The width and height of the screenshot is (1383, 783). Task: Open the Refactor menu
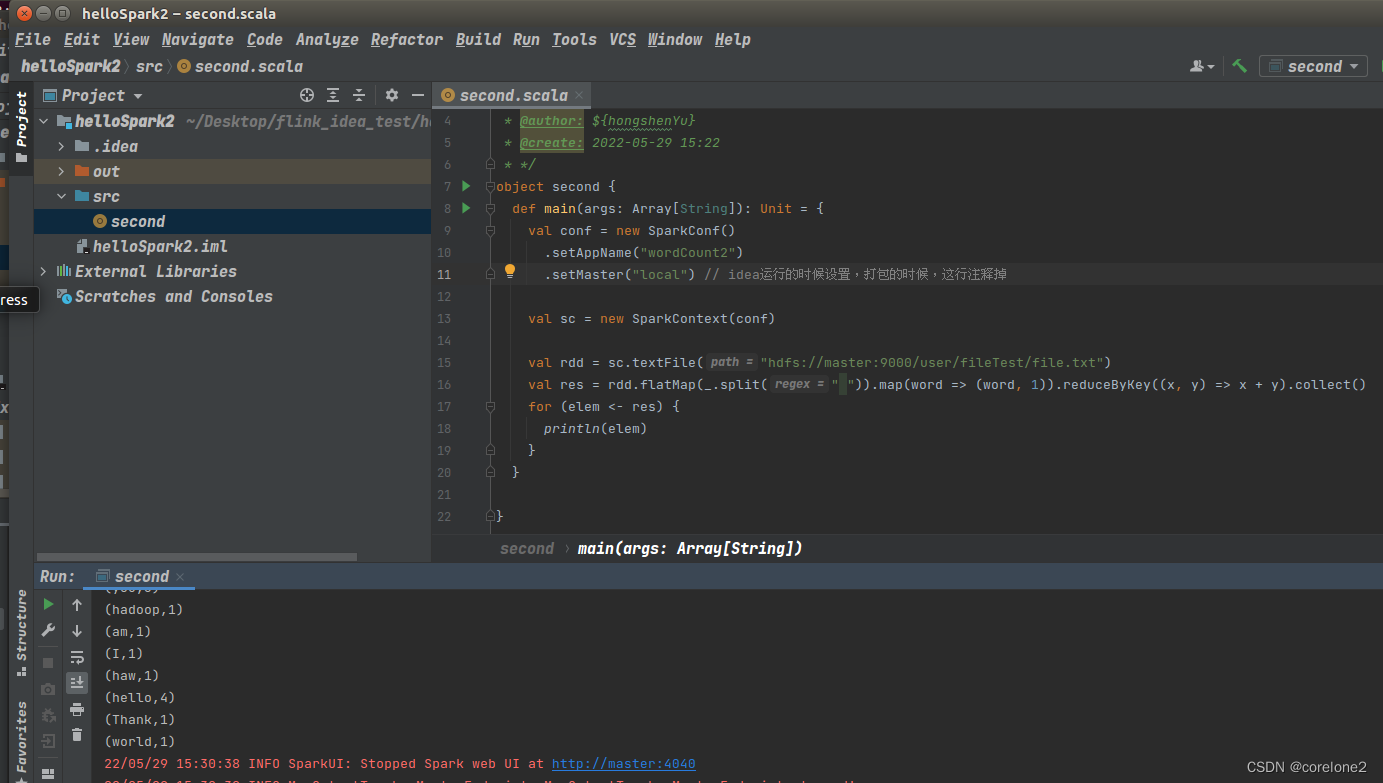point(407,39)
